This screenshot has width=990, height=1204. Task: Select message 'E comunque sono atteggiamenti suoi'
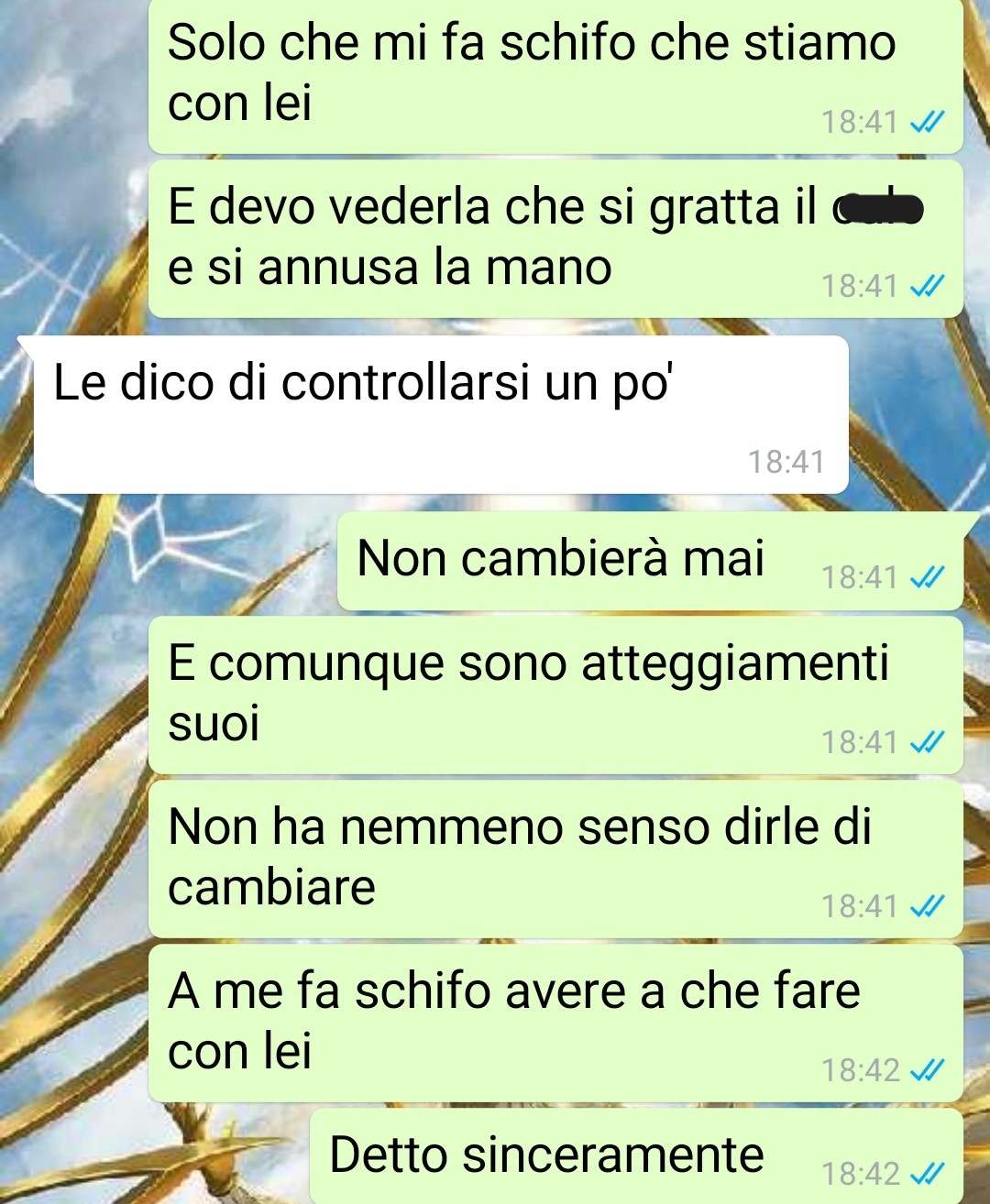[x=555, y=695]
